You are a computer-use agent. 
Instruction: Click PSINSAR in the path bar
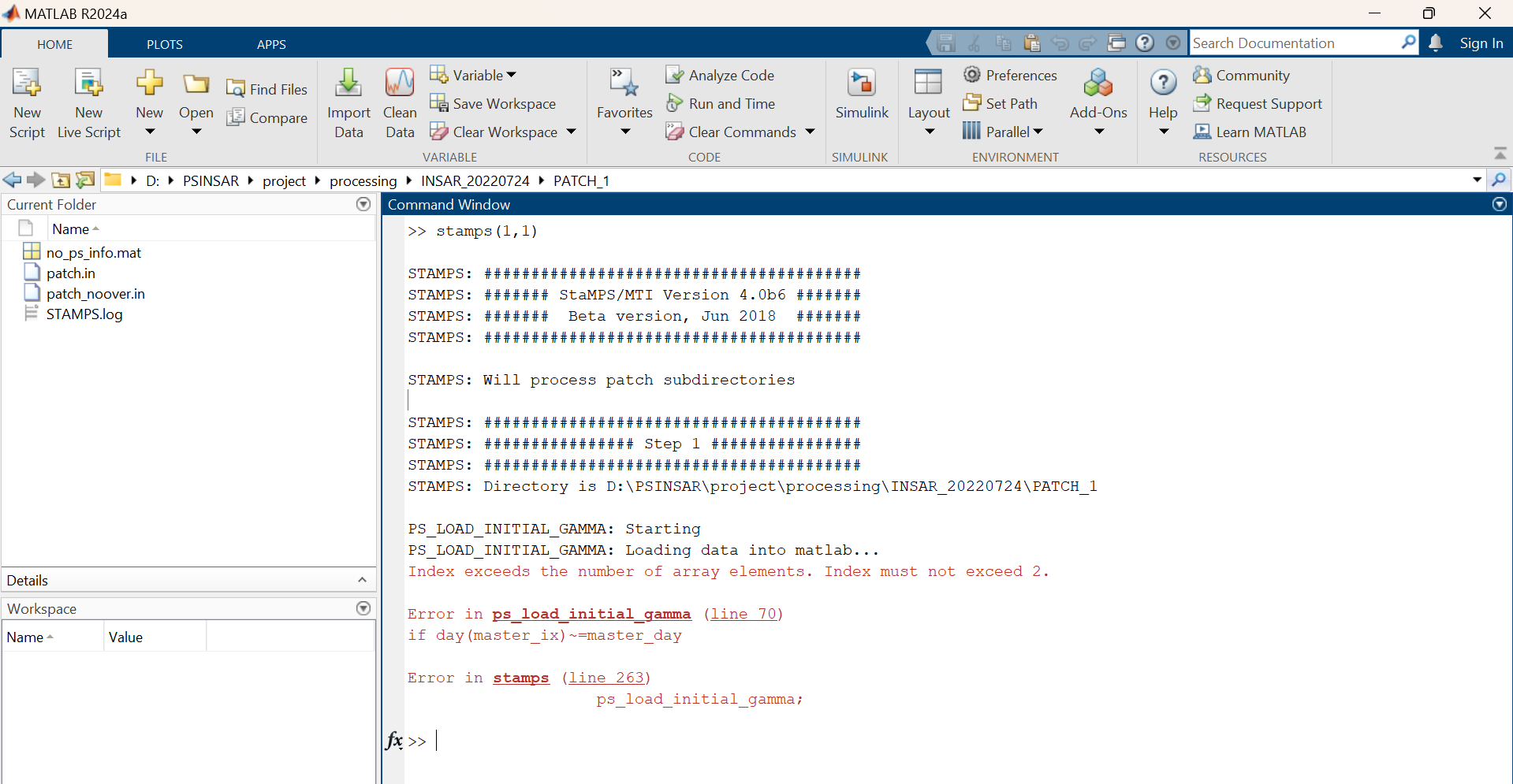211,180
